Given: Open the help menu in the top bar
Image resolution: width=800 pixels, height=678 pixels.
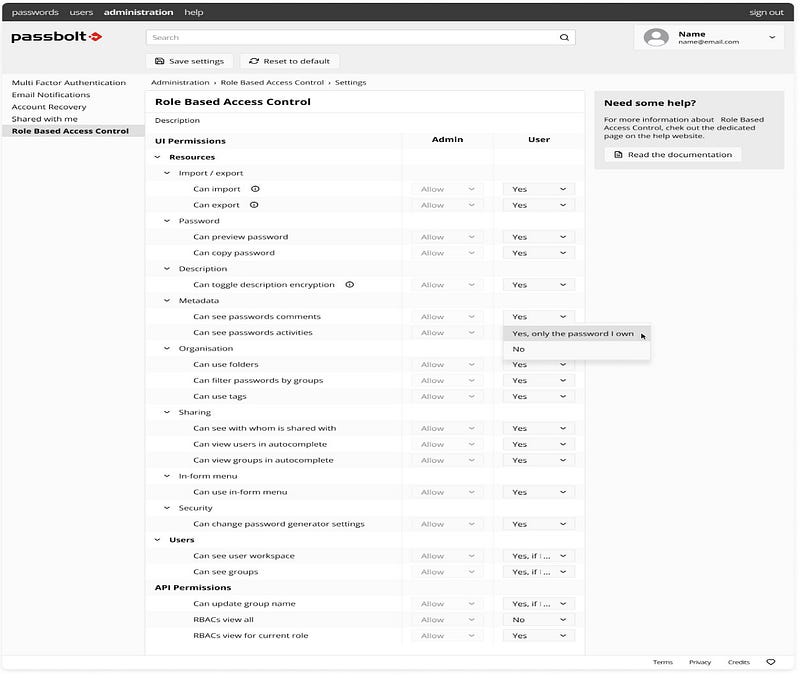Looking at the screenshot, I should (193, 12).
